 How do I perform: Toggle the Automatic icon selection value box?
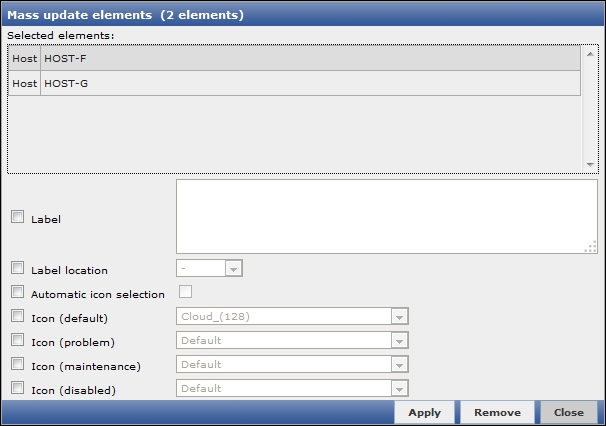[185, 292]
